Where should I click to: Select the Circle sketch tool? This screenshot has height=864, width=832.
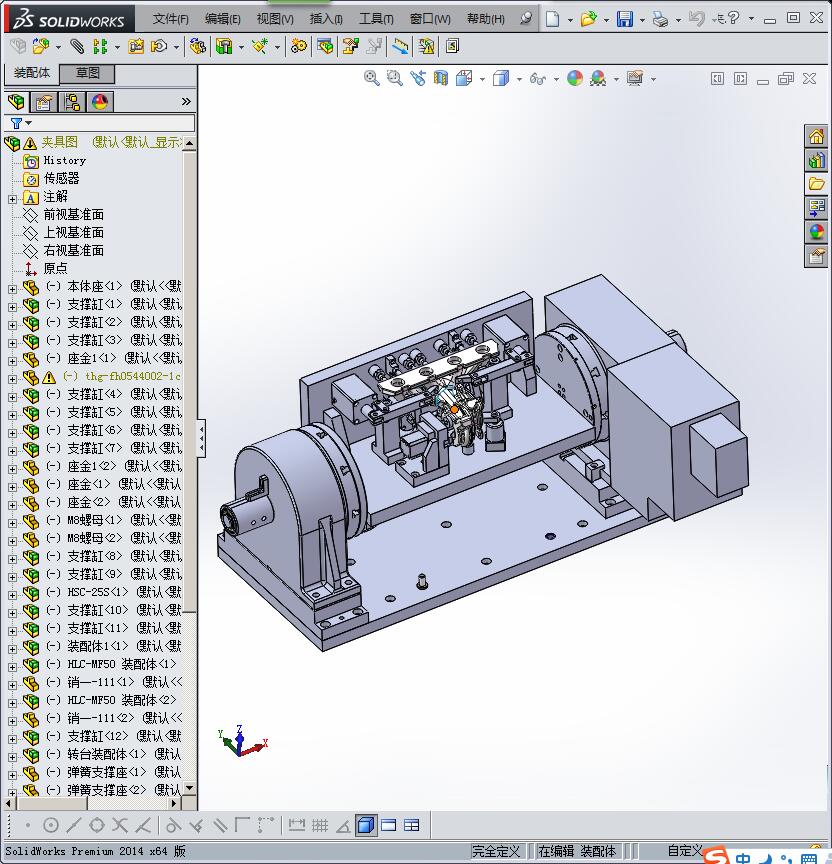tap(51, 825)
